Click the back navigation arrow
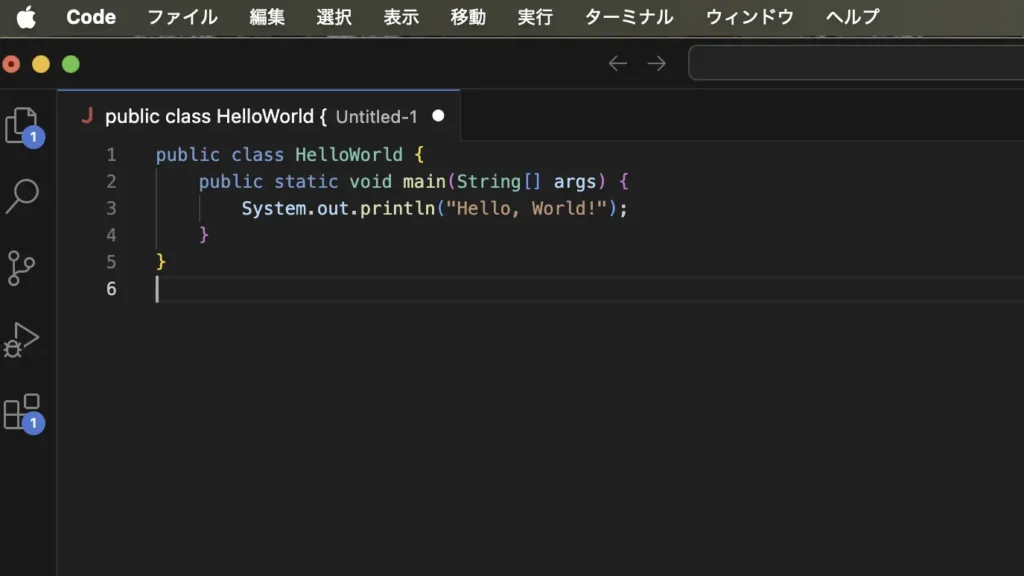The height and width of the screenshot is (576, 1024). (617, 62)
